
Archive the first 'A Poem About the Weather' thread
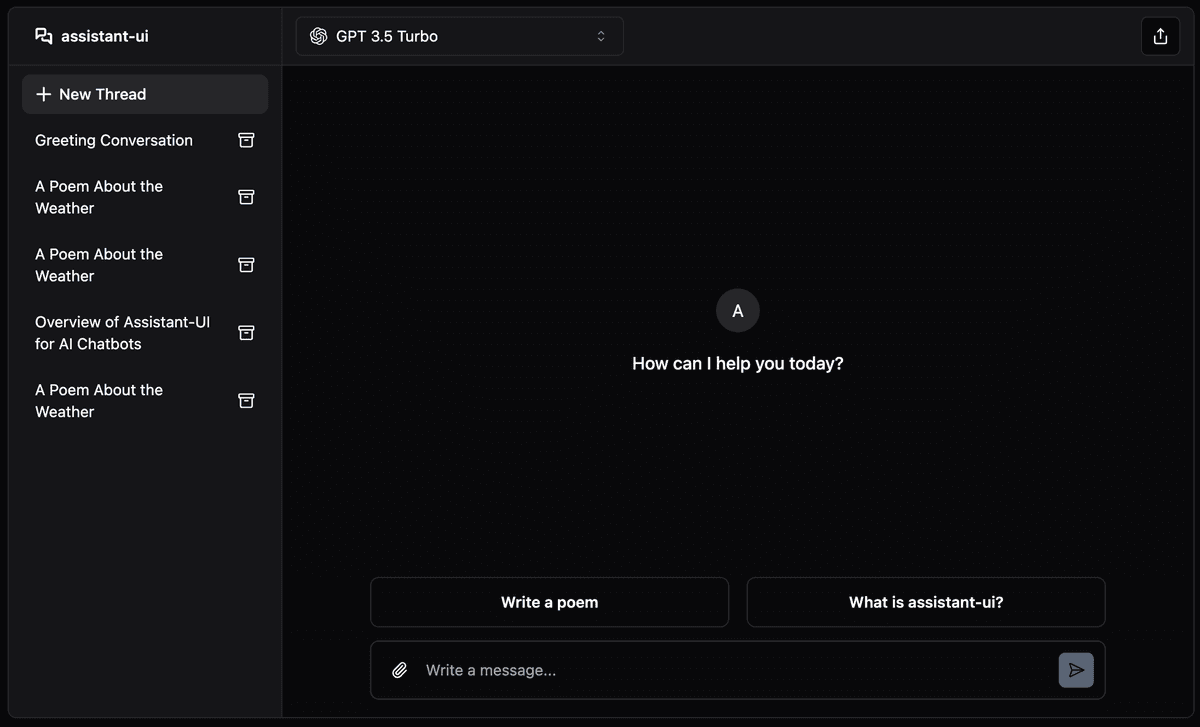[x=246, y=197]
